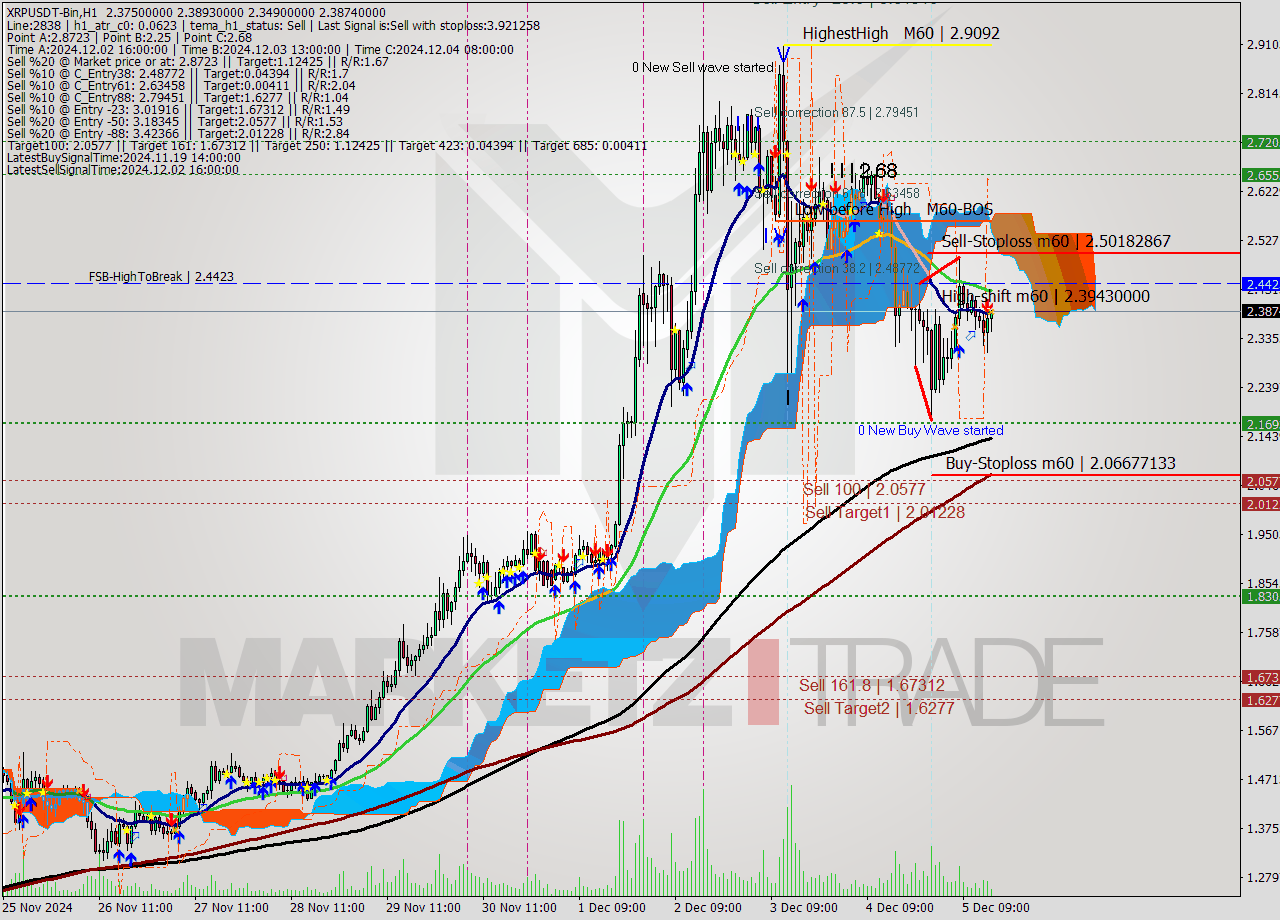This screenshot has height=920, width=1280.
Task: Click the red 1.673 price tag
Action: pos(1260,677)
